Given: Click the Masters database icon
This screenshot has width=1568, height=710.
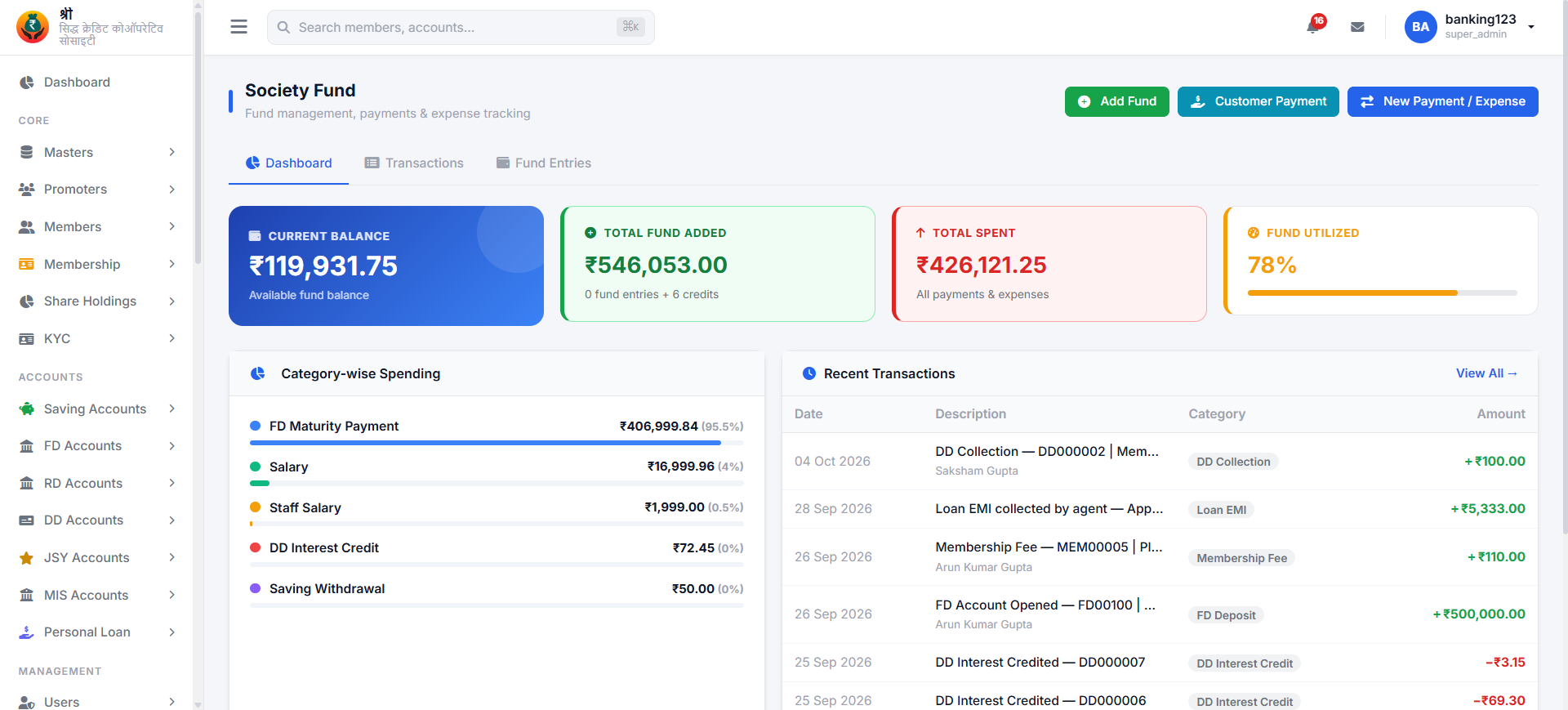Looking at the screenshot, I should click(27, 153).
